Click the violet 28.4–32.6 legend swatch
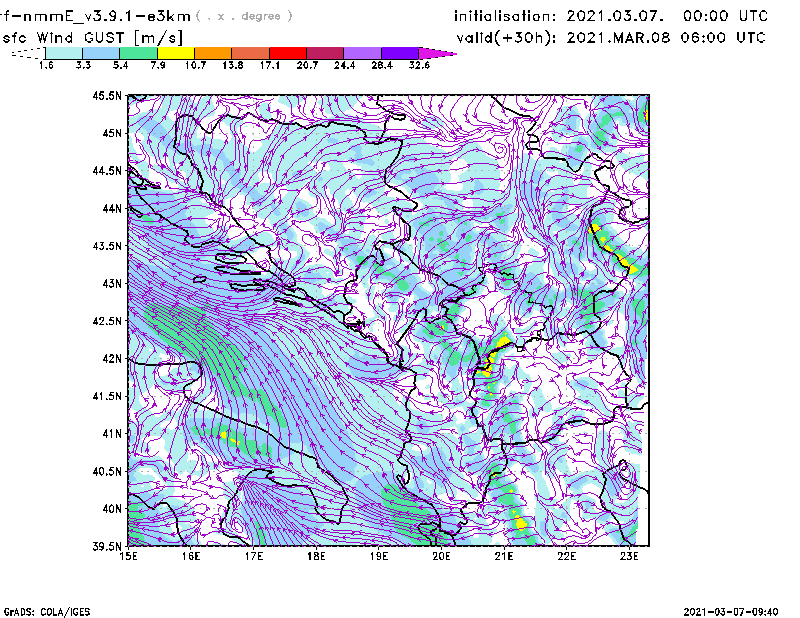Screen dimensions: 800x618 pos(400,53)
